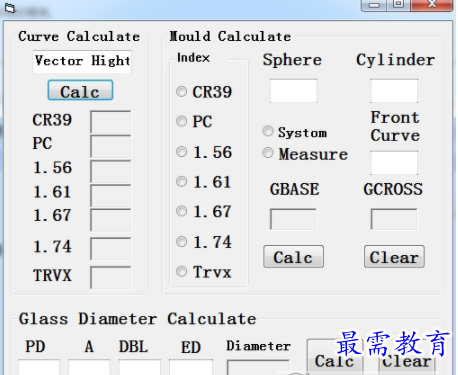Click the 1.61 curve result box
Viewport: 458px width, 375px height.
coord(111,195)
